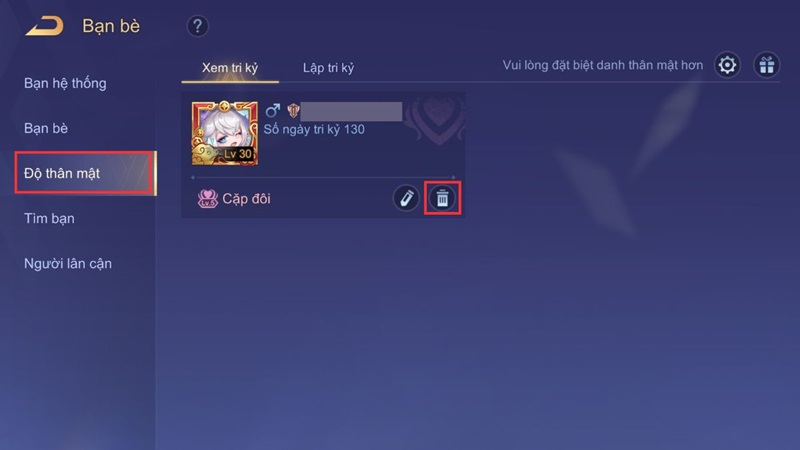Click the male gender symbol icon
The image size is (800, 450).
click(x=272, y=110)
